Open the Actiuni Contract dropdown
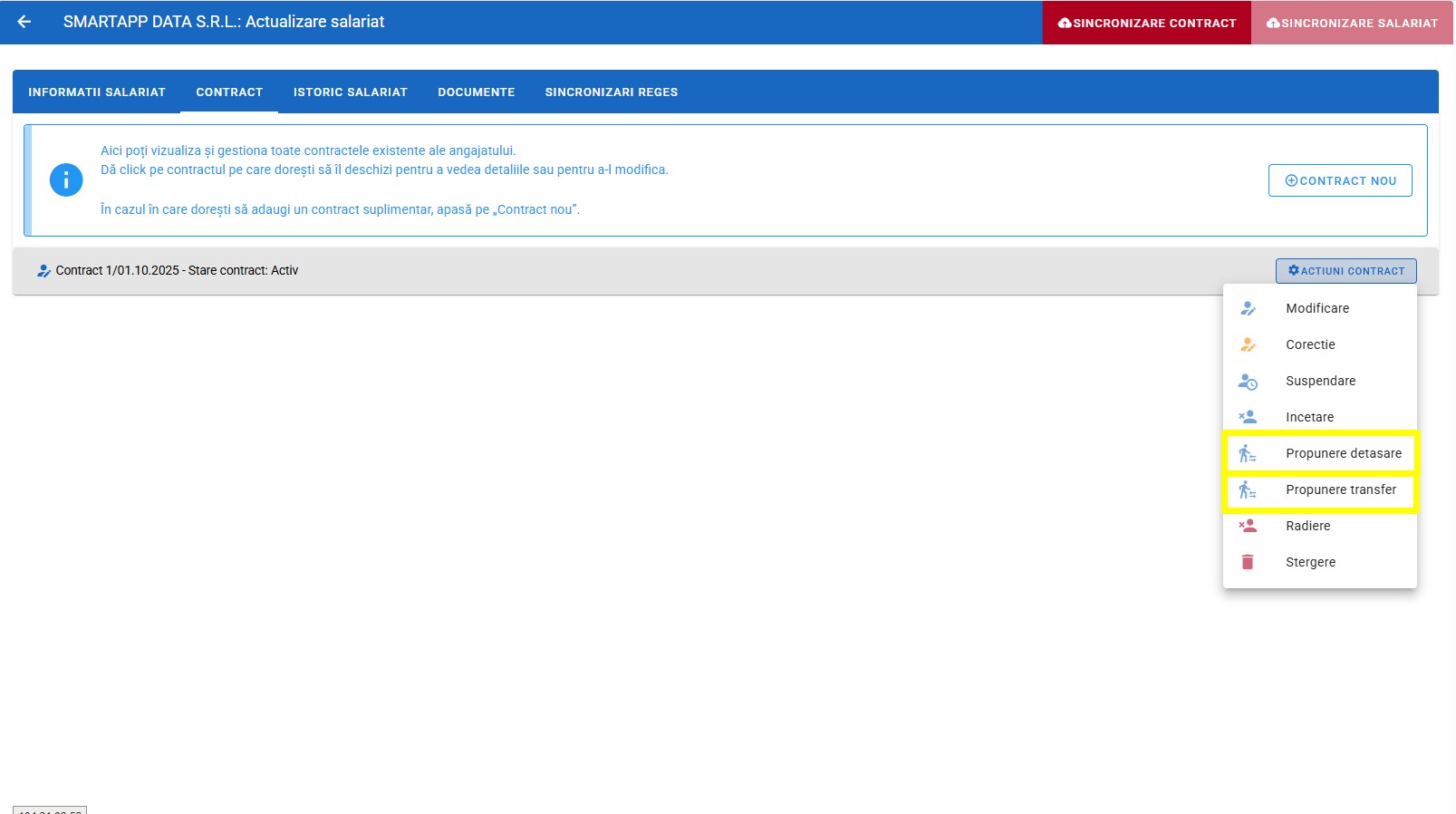The width and height of the screenshot is (1456, 814). pos(1345,271)
